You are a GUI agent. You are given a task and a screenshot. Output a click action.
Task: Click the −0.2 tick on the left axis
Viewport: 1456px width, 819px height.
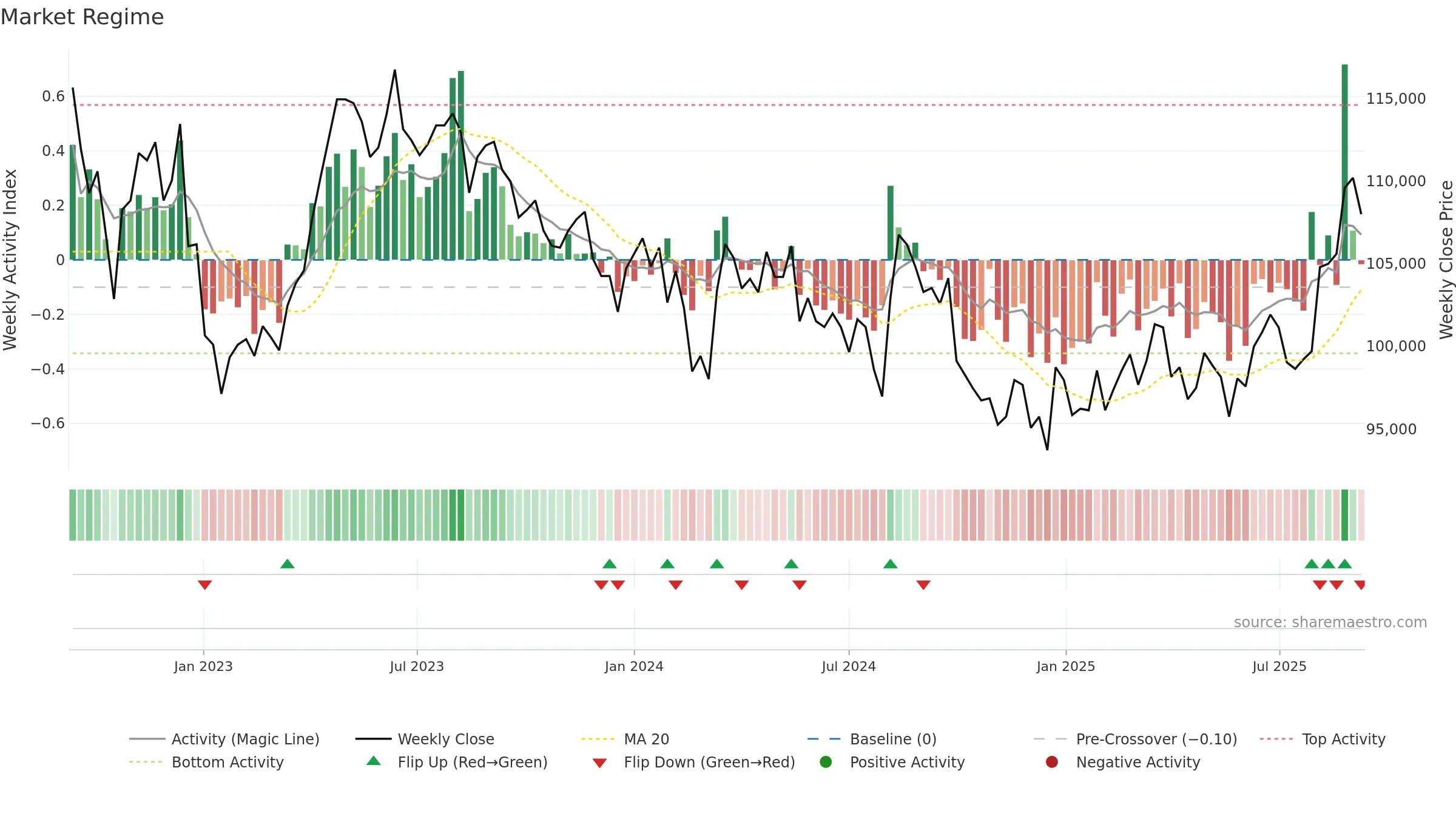48,314
